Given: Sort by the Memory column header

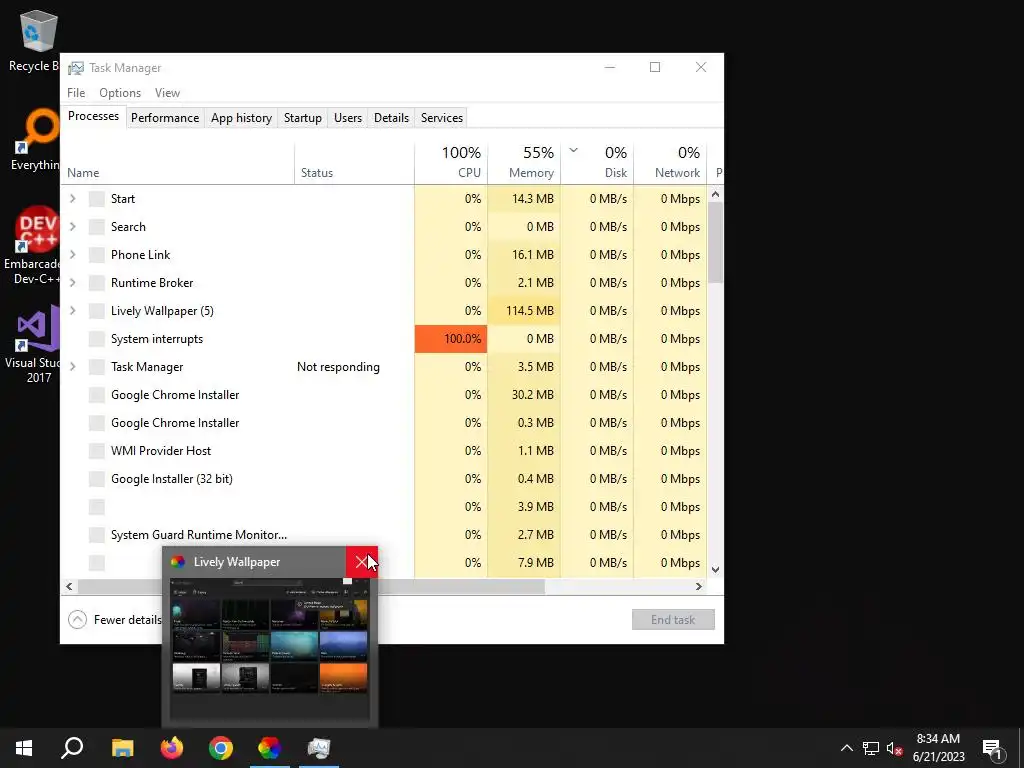Looking at the screenshot, I should 524,162.
